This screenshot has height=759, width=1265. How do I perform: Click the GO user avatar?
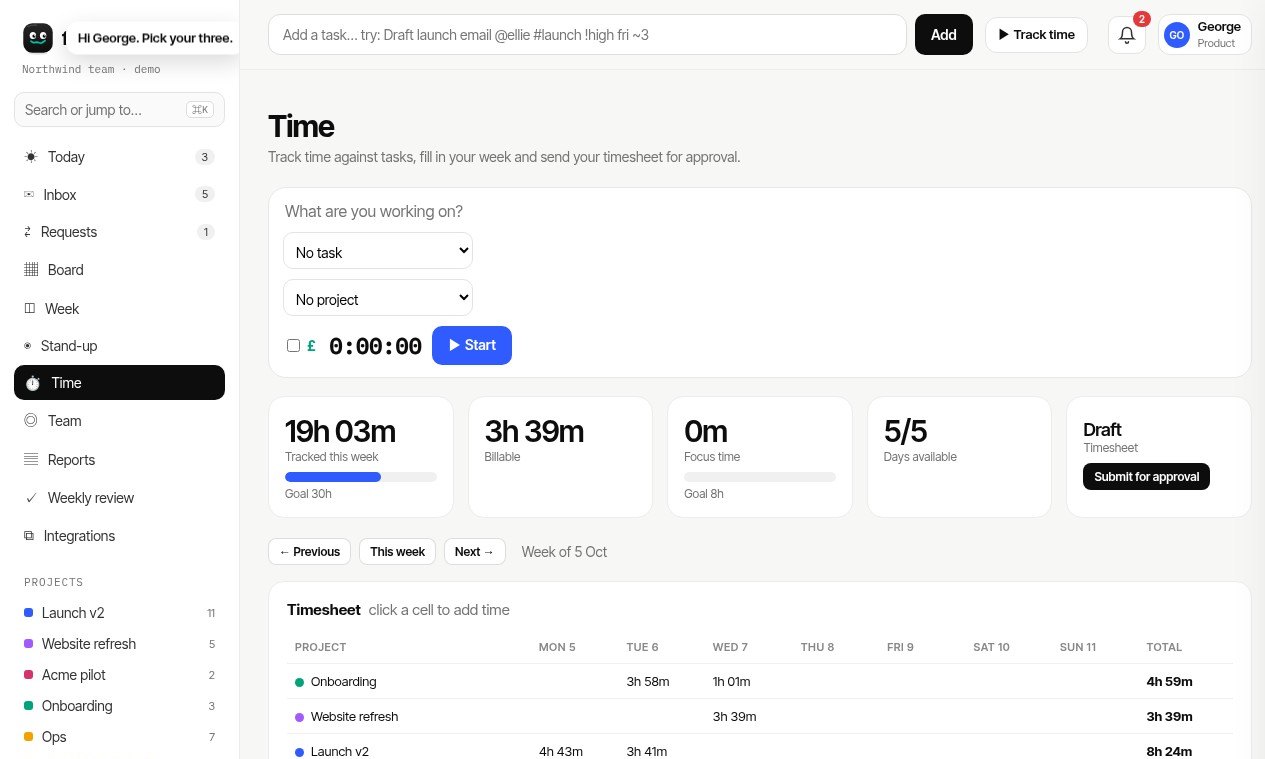point(1177,35)
